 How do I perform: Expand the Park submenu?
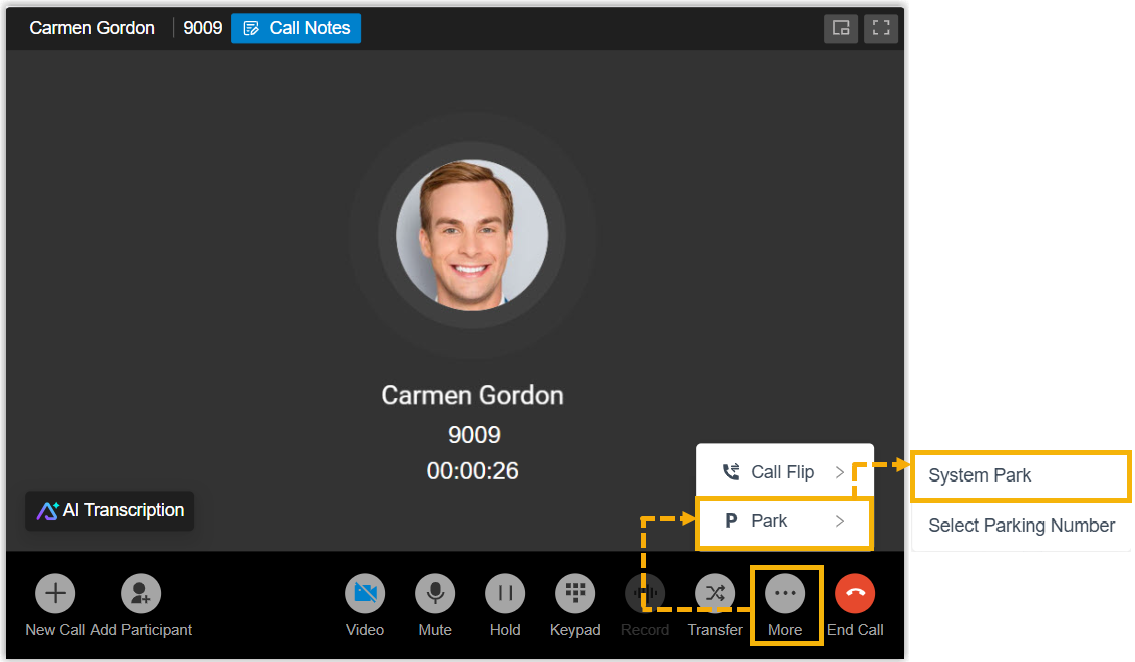[784, 521]
